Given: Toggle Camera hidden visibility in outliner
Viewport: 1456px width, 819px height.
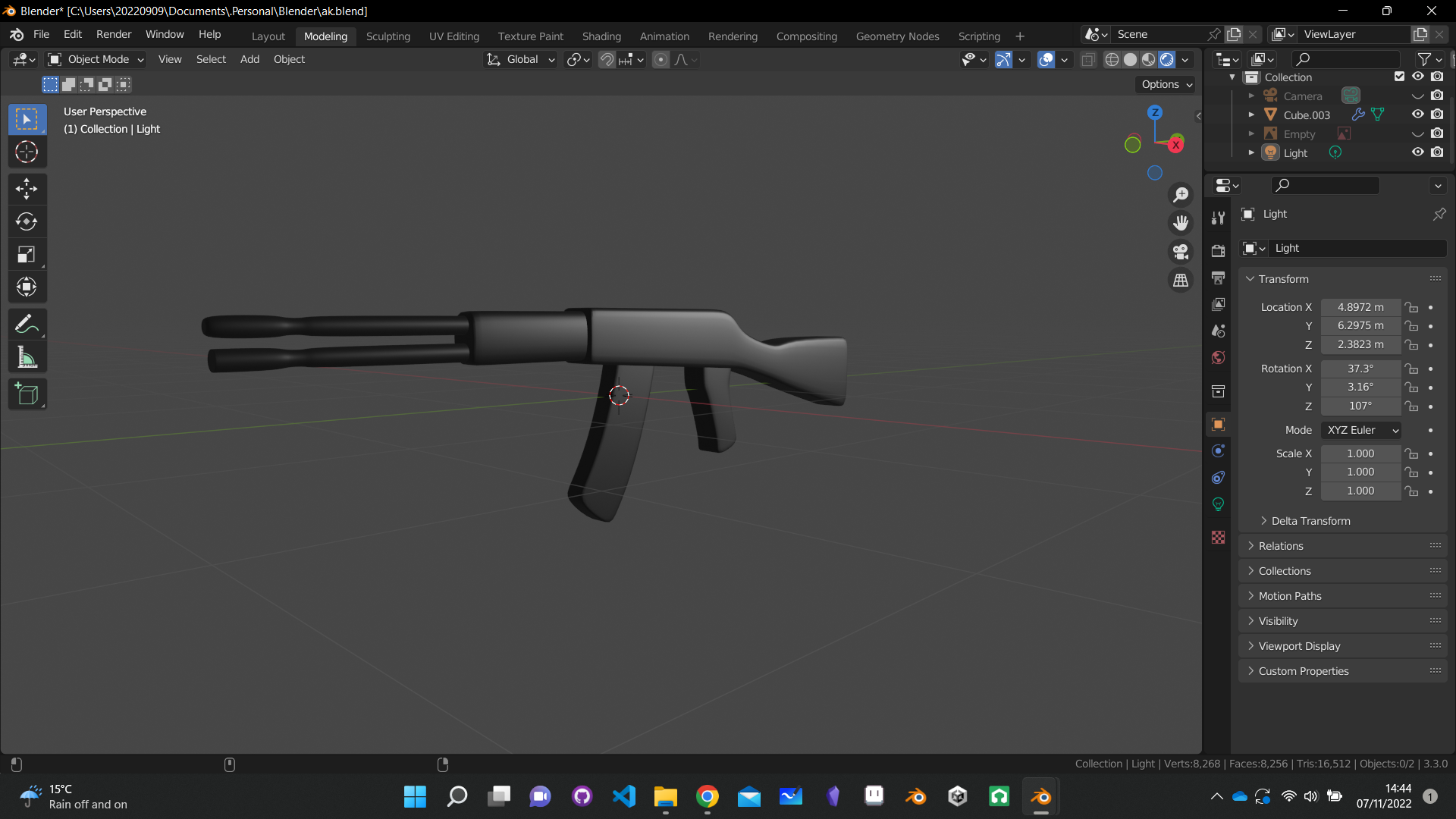Looking at the screenshot, I should [1417, 96].
